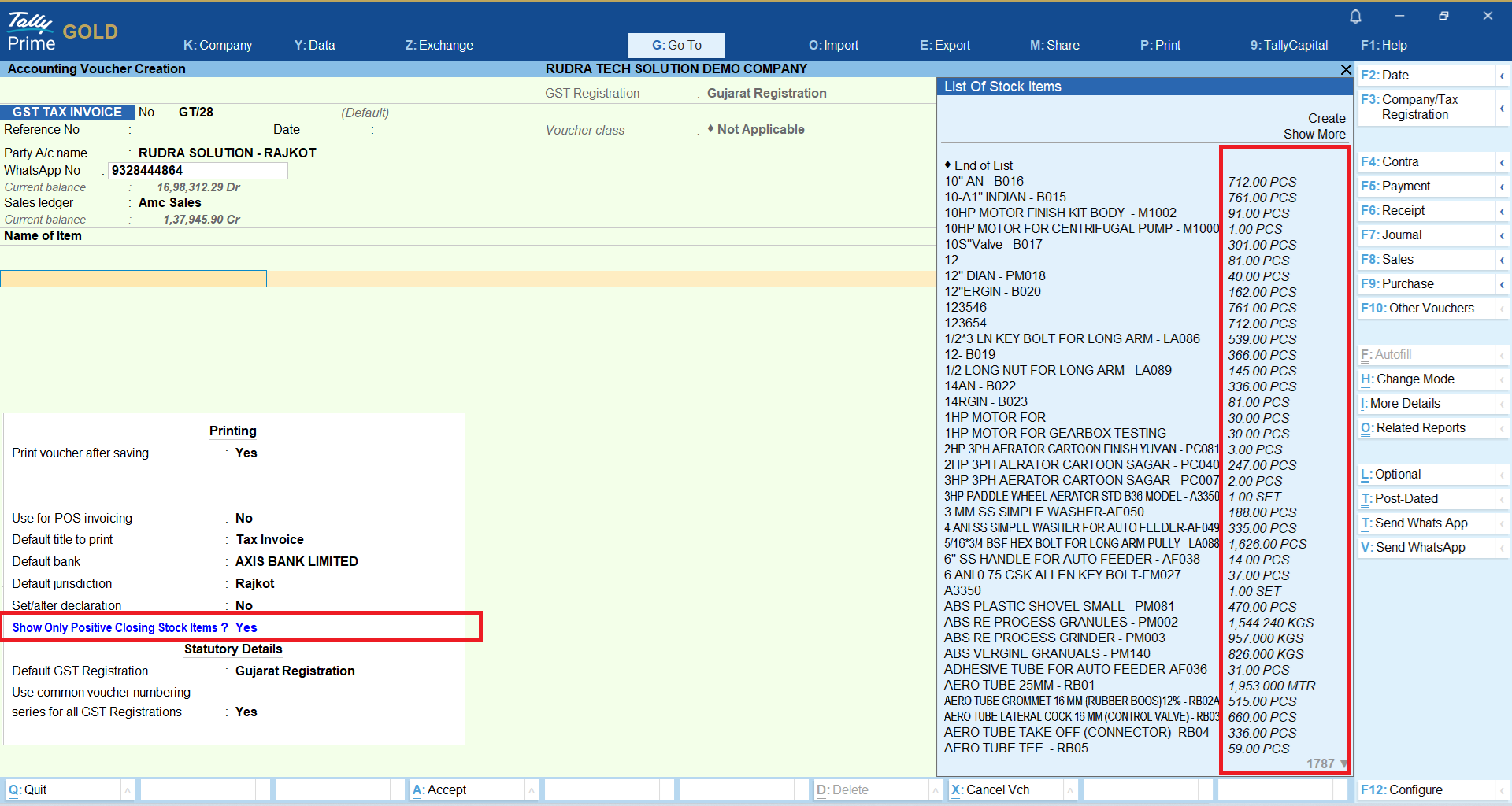Open the Export menu
The image size is (1512, 806).
(x=944, y=46)
